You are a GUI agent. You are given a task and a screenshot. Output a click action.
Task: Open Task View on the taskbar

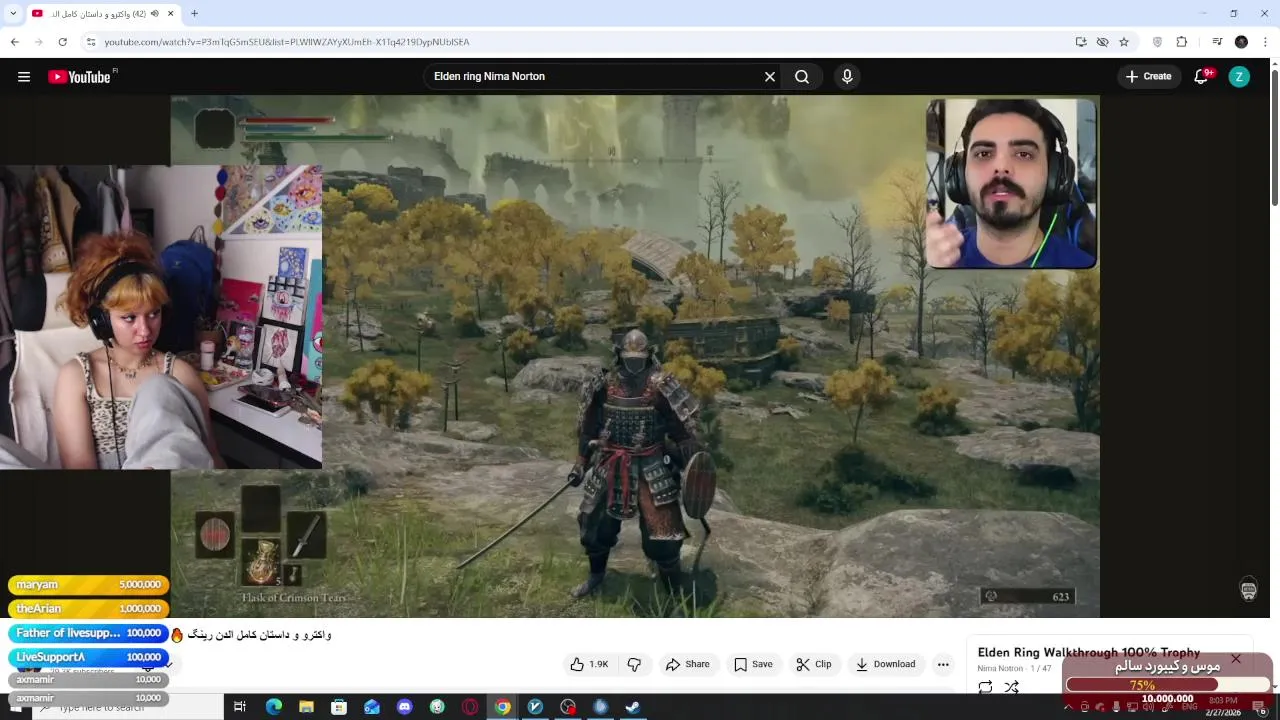[x=240, y=707]
